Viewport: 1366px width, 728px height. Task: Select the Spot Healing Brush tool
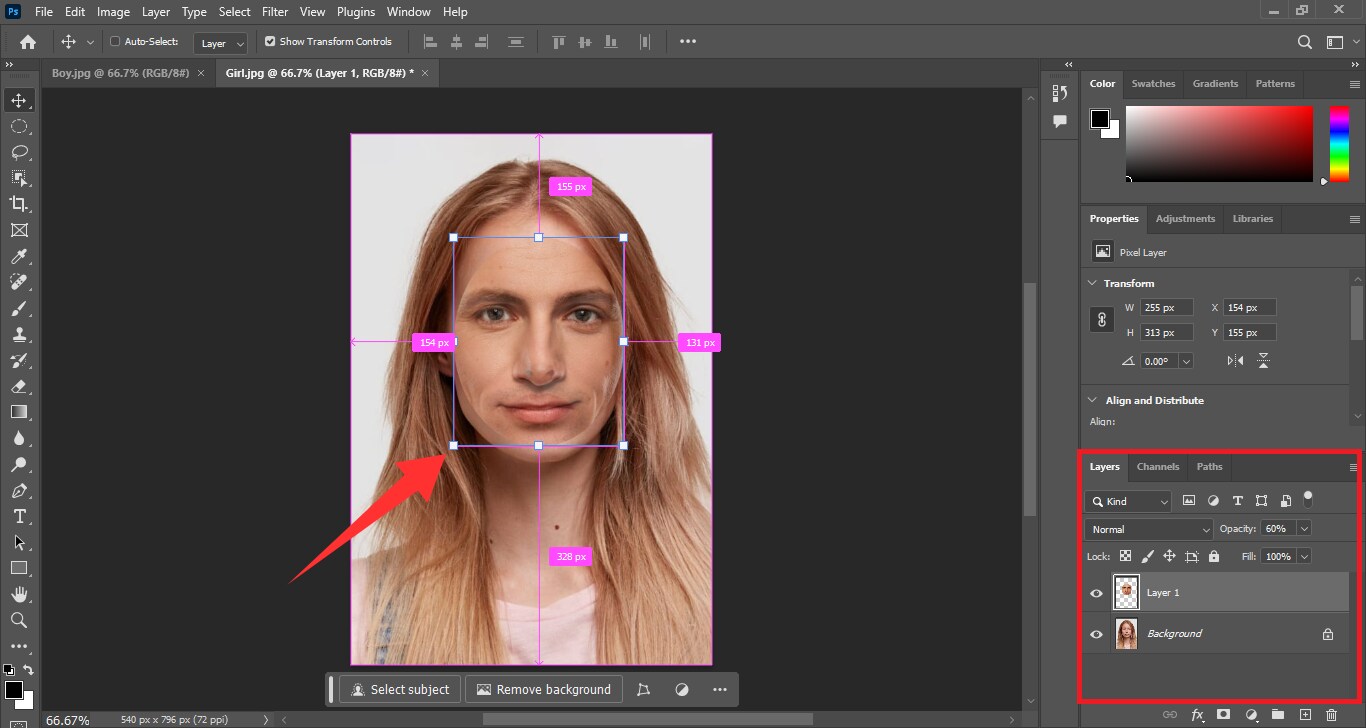pyautogui.click(x=19, y=282)
